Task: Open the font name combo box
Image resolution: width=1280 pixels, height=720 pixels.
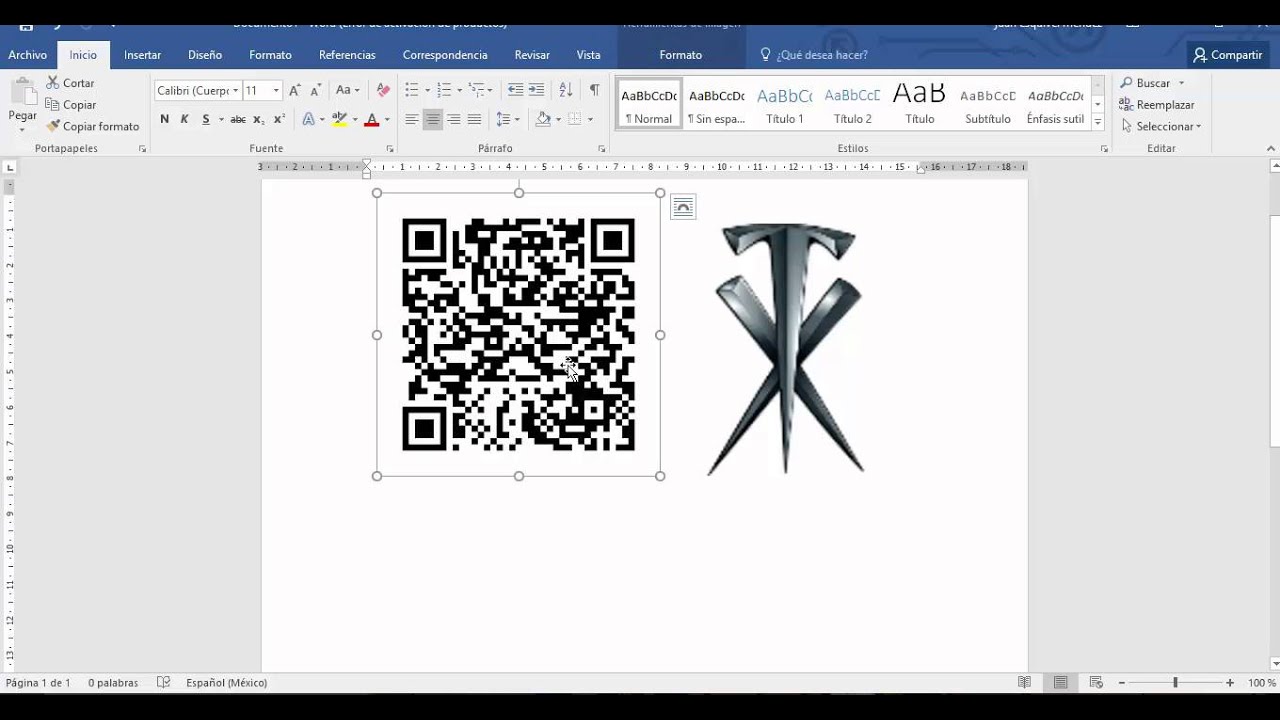Action: coord(197,90)
